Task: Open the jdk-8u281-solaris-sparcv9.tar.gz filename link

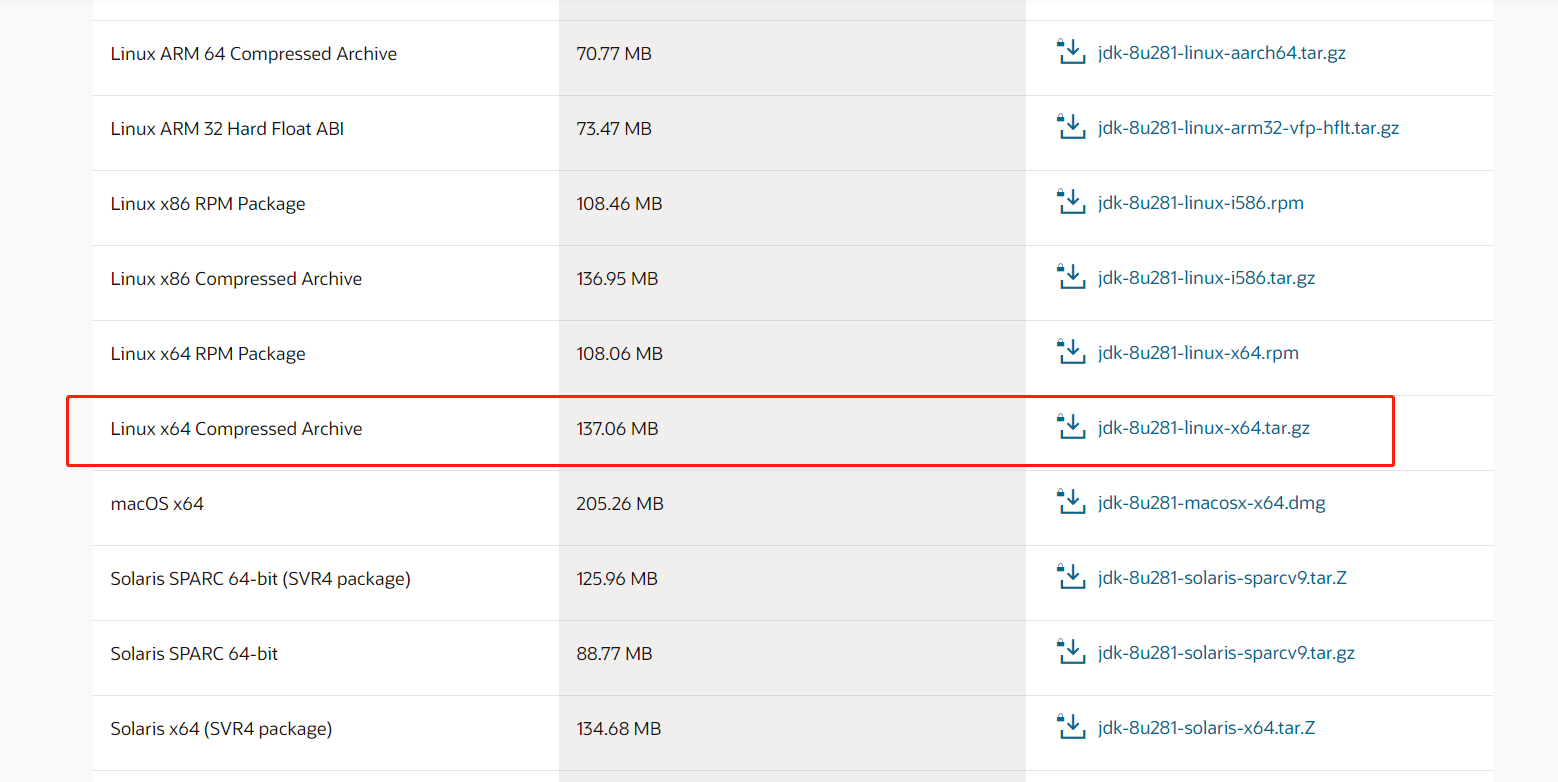Action: (x=1226, y=653)
